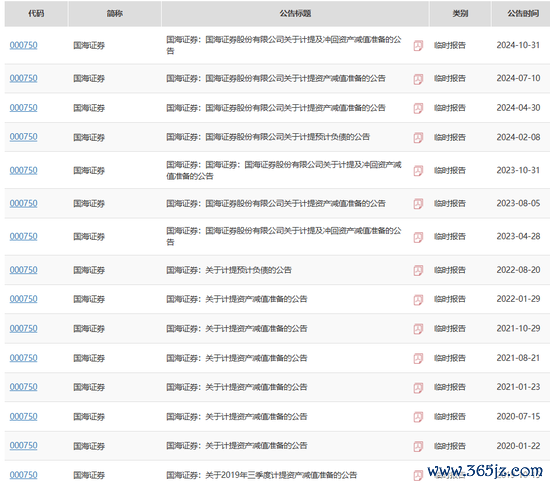Click the 公告时间 column header

(523, 14)
